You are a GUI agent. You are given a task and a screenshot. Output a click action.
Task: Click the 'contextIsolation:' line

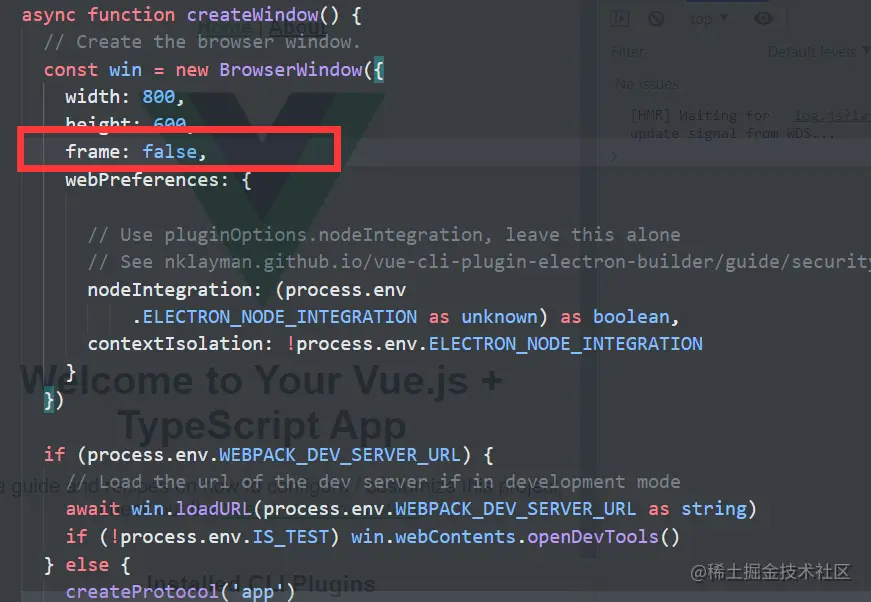(x=395, y=344)
